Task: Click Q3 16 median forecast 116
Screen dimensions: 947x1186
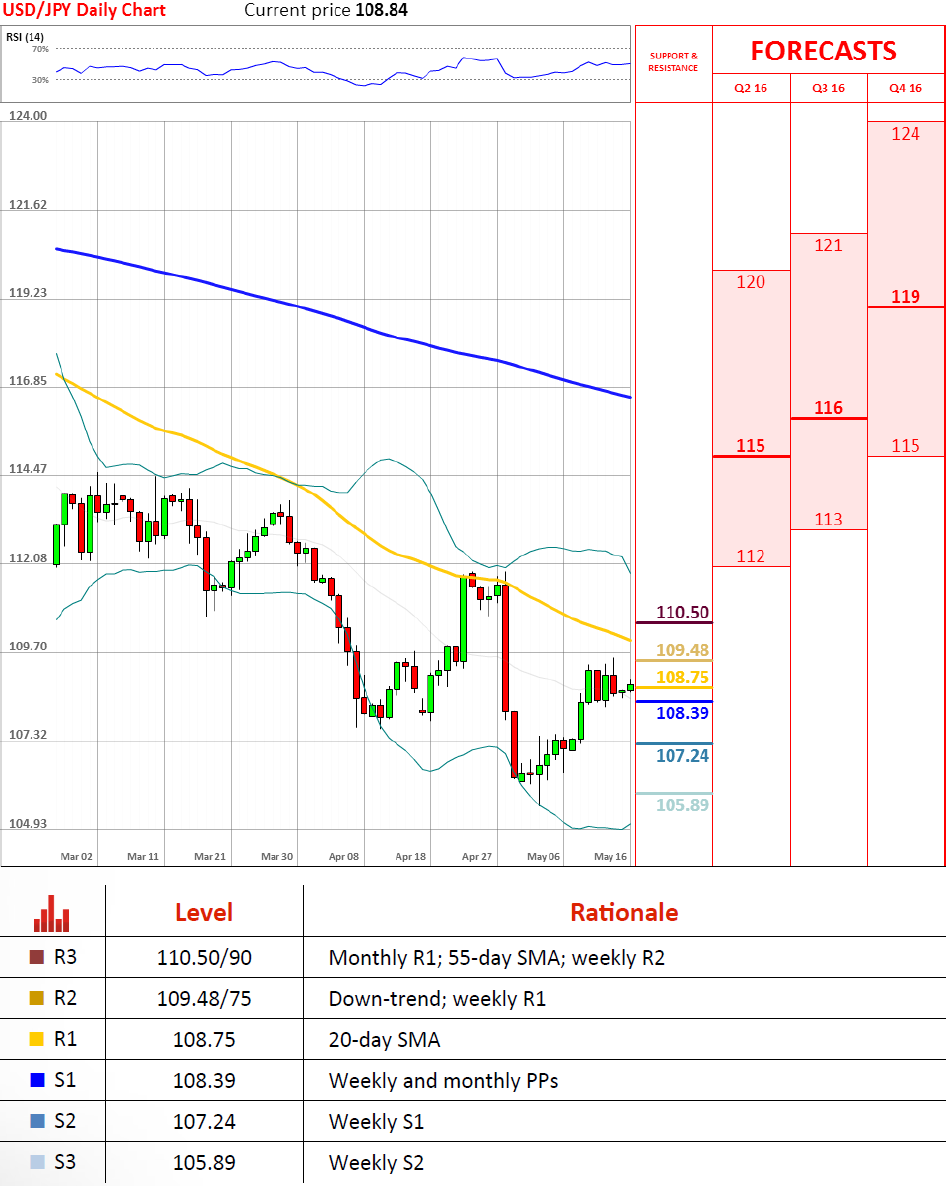Action: point(828,408)
